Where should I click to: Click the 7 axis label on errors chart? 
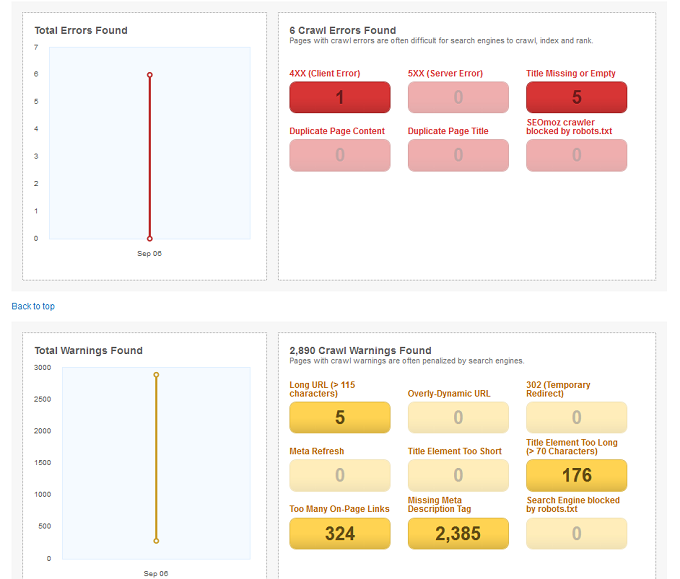click(x=36, y=47)
